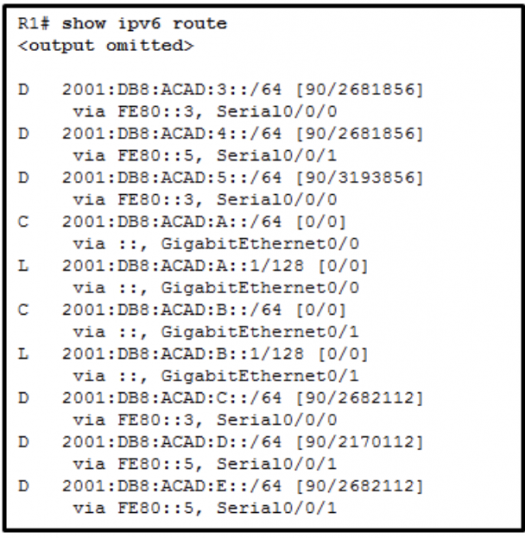The width and height of the screenshot is (525, 538).
Task: Click GigabitEthernet0/1 under the ACAD:B::/64 route
Action: coord(260,332)
